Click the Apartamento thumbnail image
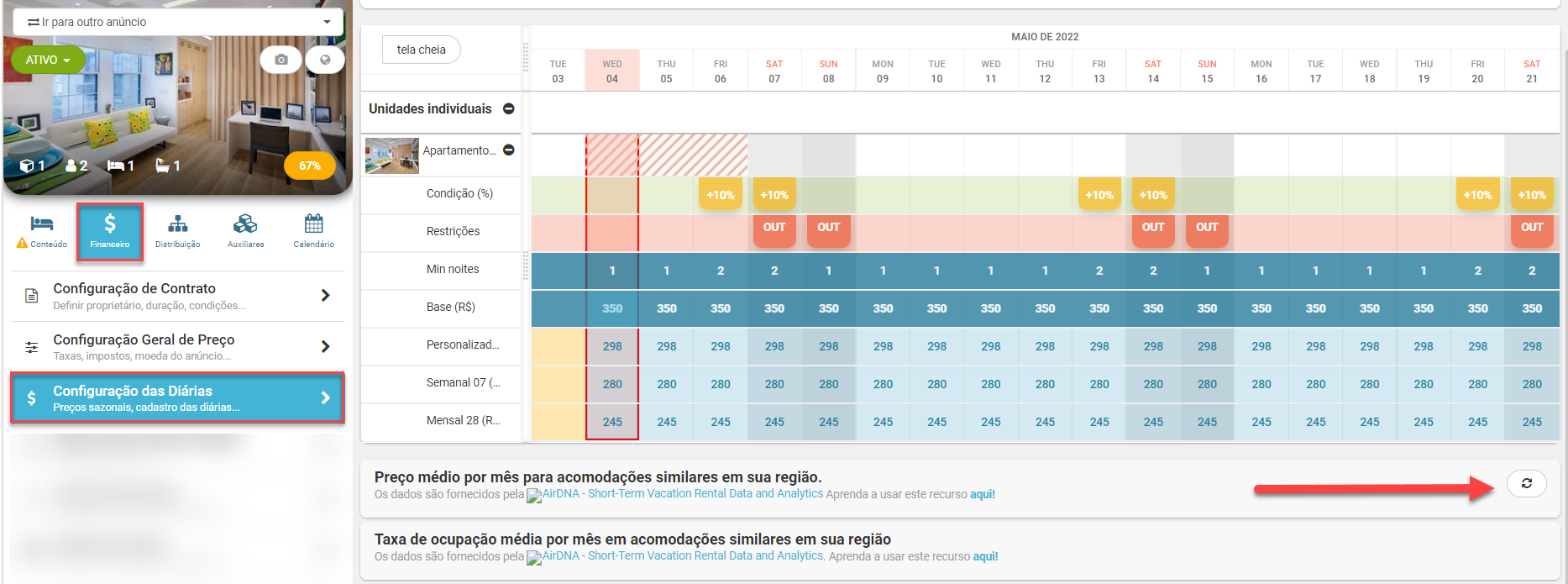The width and height of the screenshot is (1568, 584). click(391, 155)
